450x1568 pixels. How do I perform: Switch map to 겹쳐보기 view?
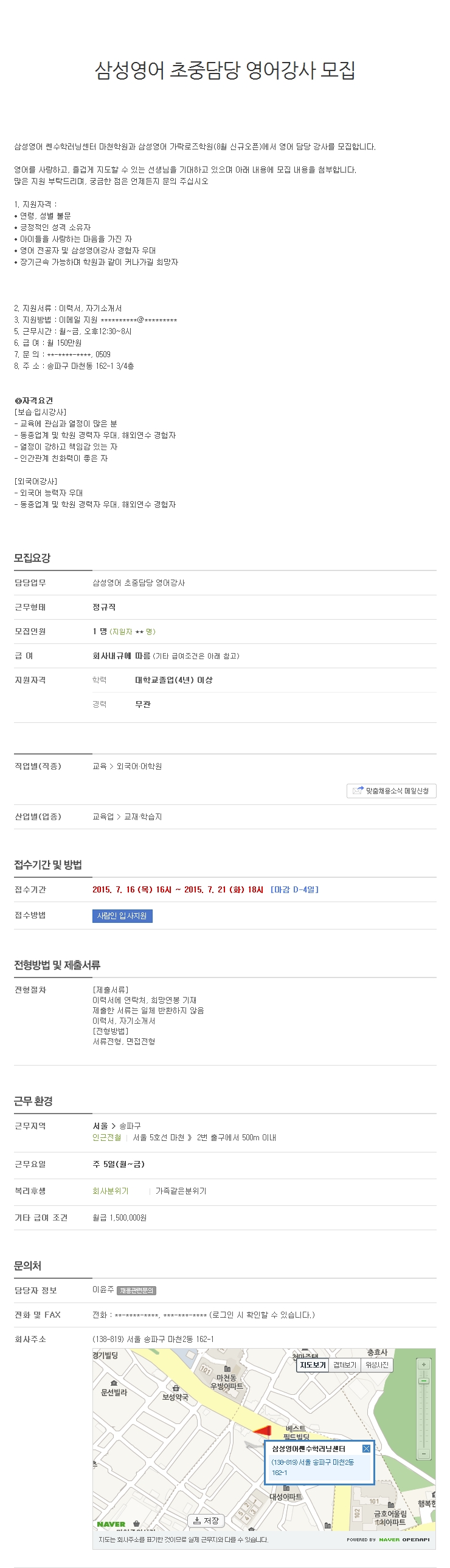click(x=345, y=1364)
